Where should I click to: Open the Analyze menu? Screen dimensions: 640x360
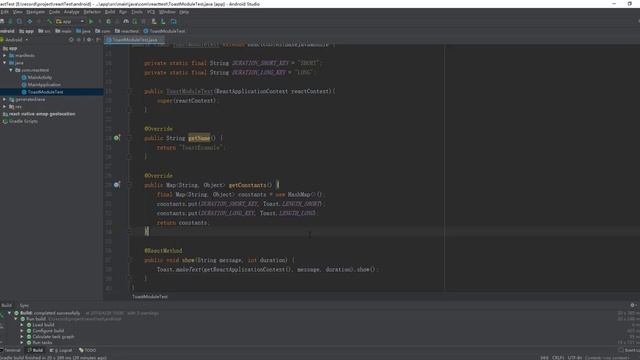point(72,12)
